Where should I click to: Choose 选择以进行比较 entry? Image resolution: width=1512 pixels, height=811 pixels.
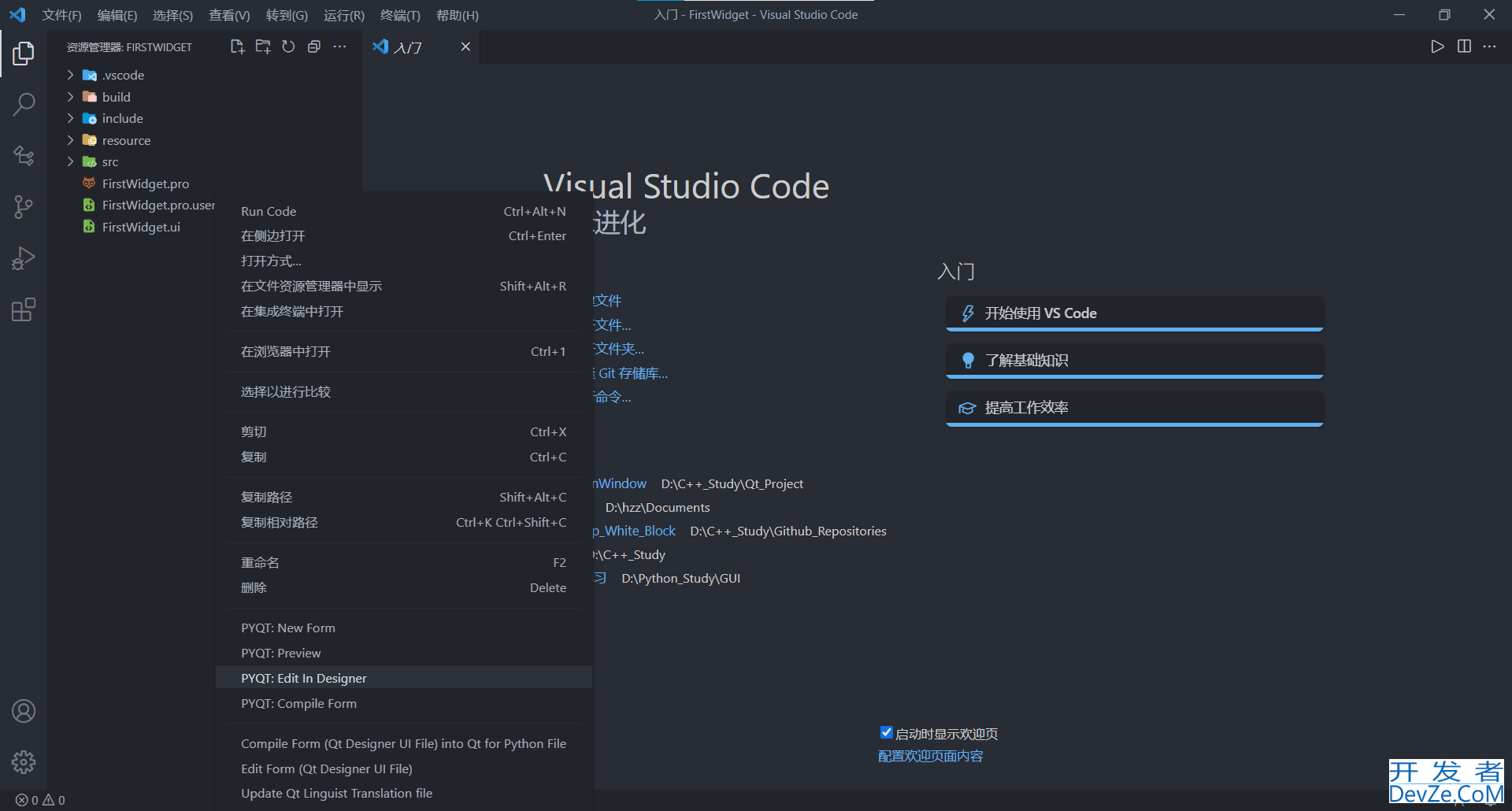[403, 391]
